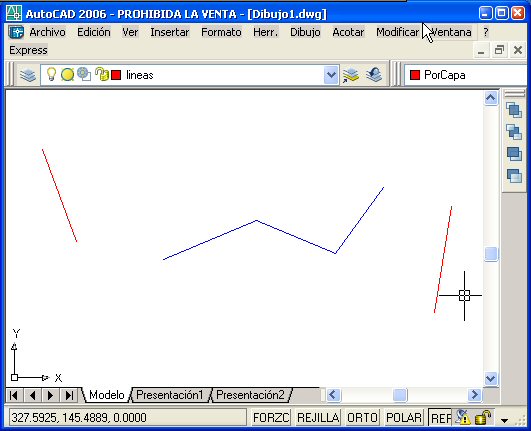Click the toolbar lock padlock icon
This screenshot has height=431, width=531.
[x=483, y=417]
